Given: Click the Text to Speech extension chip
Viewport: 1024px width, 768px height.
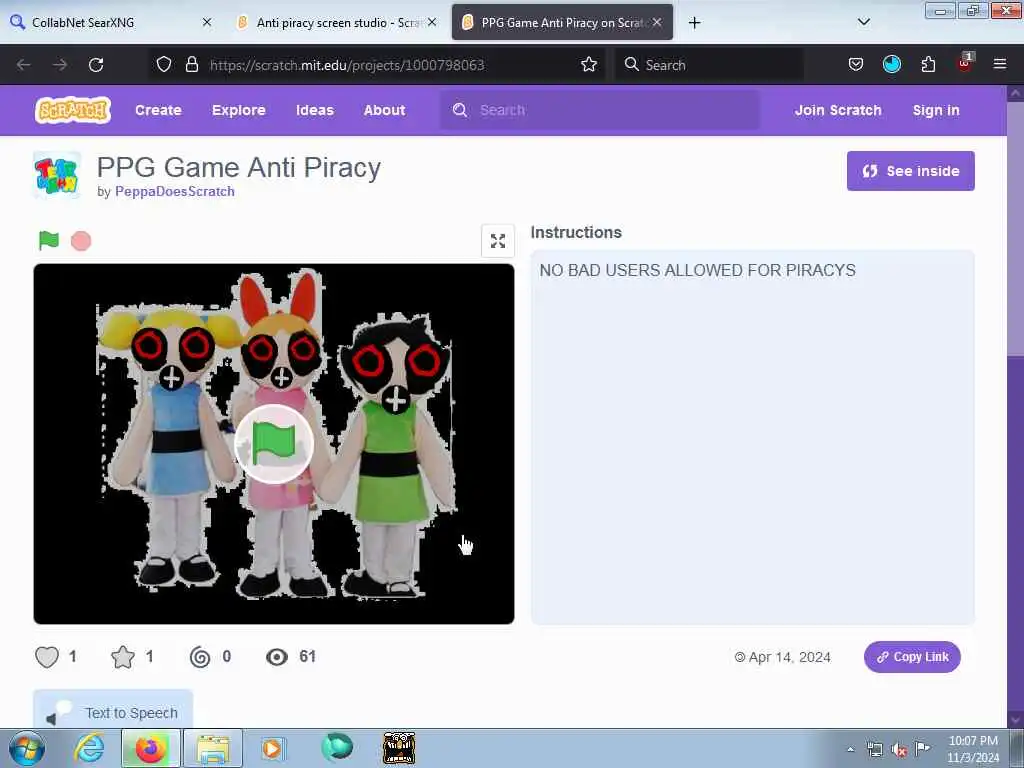Looking at the screenshot, I should pos(113,709).
